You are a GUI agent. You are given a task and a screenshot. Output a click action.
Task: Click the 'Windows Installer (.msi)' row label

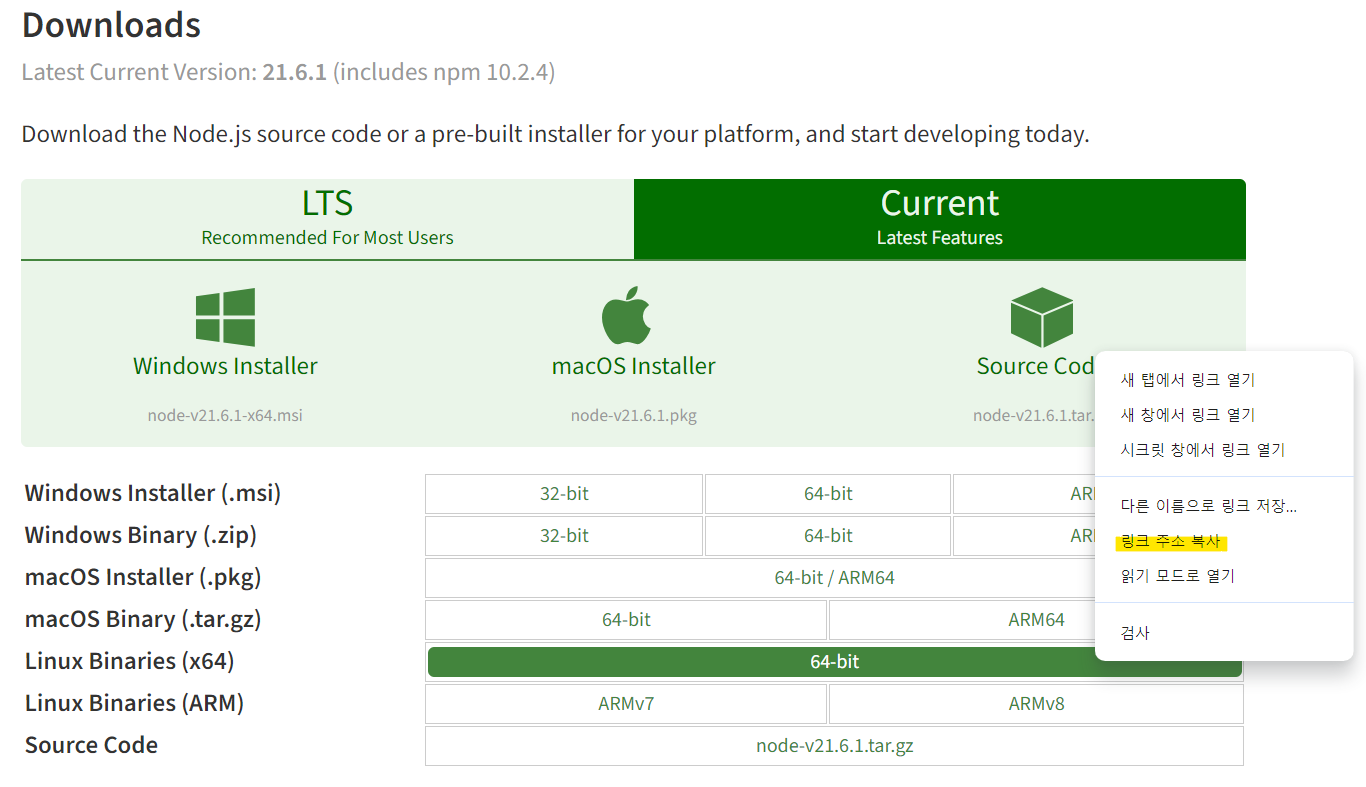coord(153,494)
